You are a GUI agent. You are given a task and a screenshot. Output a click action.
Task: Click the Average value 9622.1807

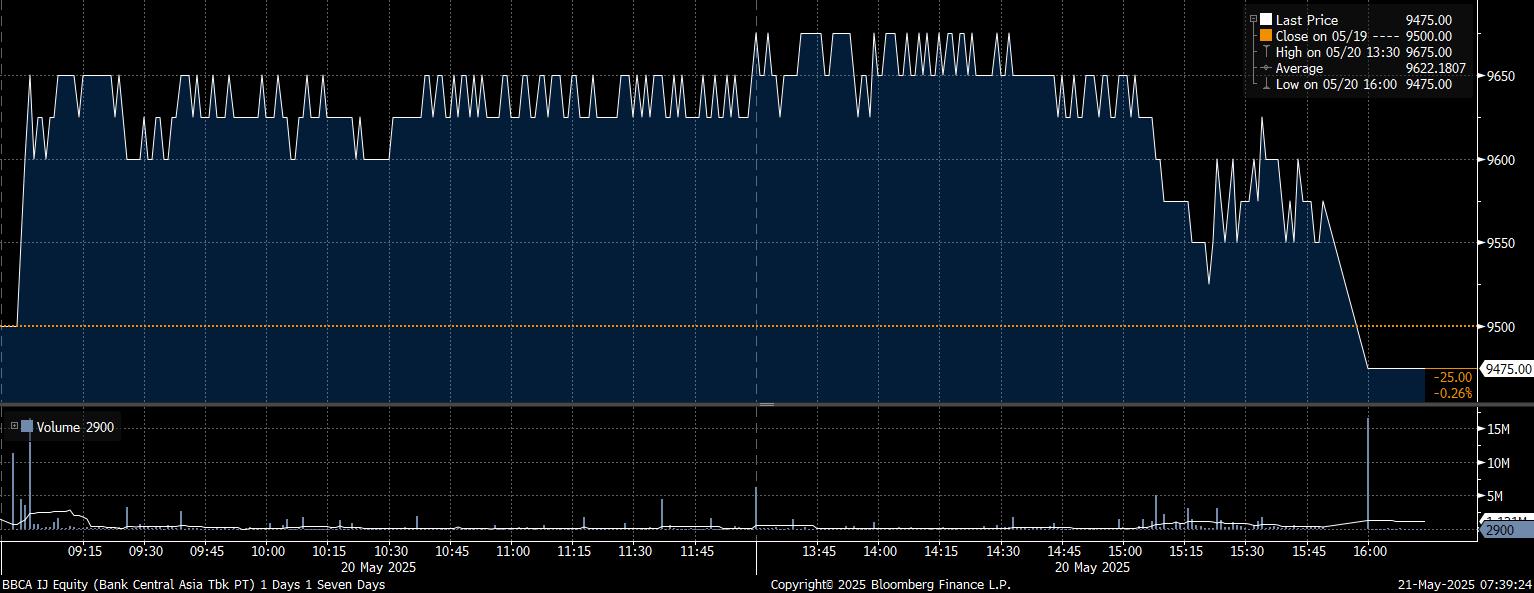point(1436,68)
